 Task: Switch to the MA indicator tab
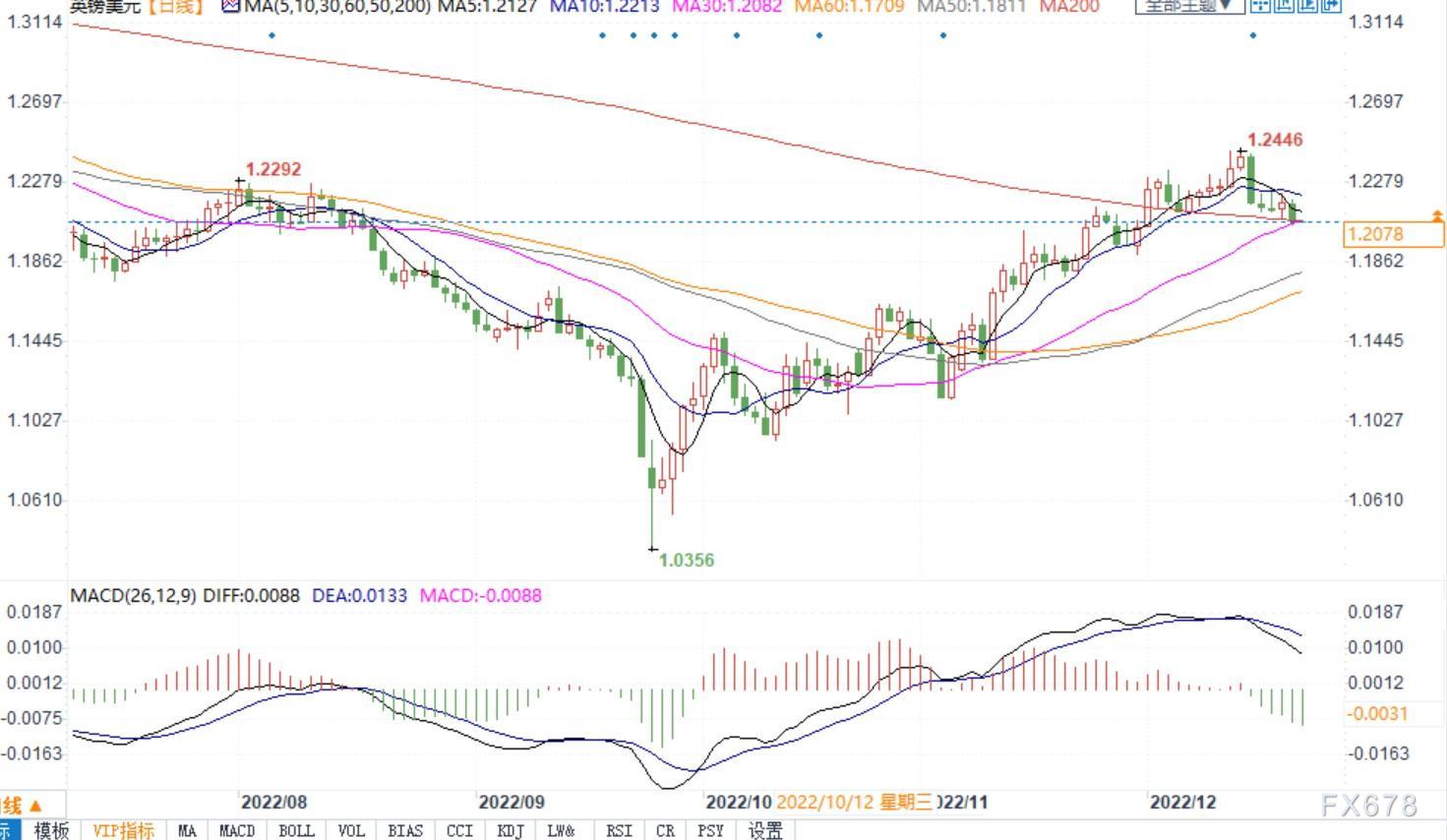pyautogui.click(x=187, y=830)
